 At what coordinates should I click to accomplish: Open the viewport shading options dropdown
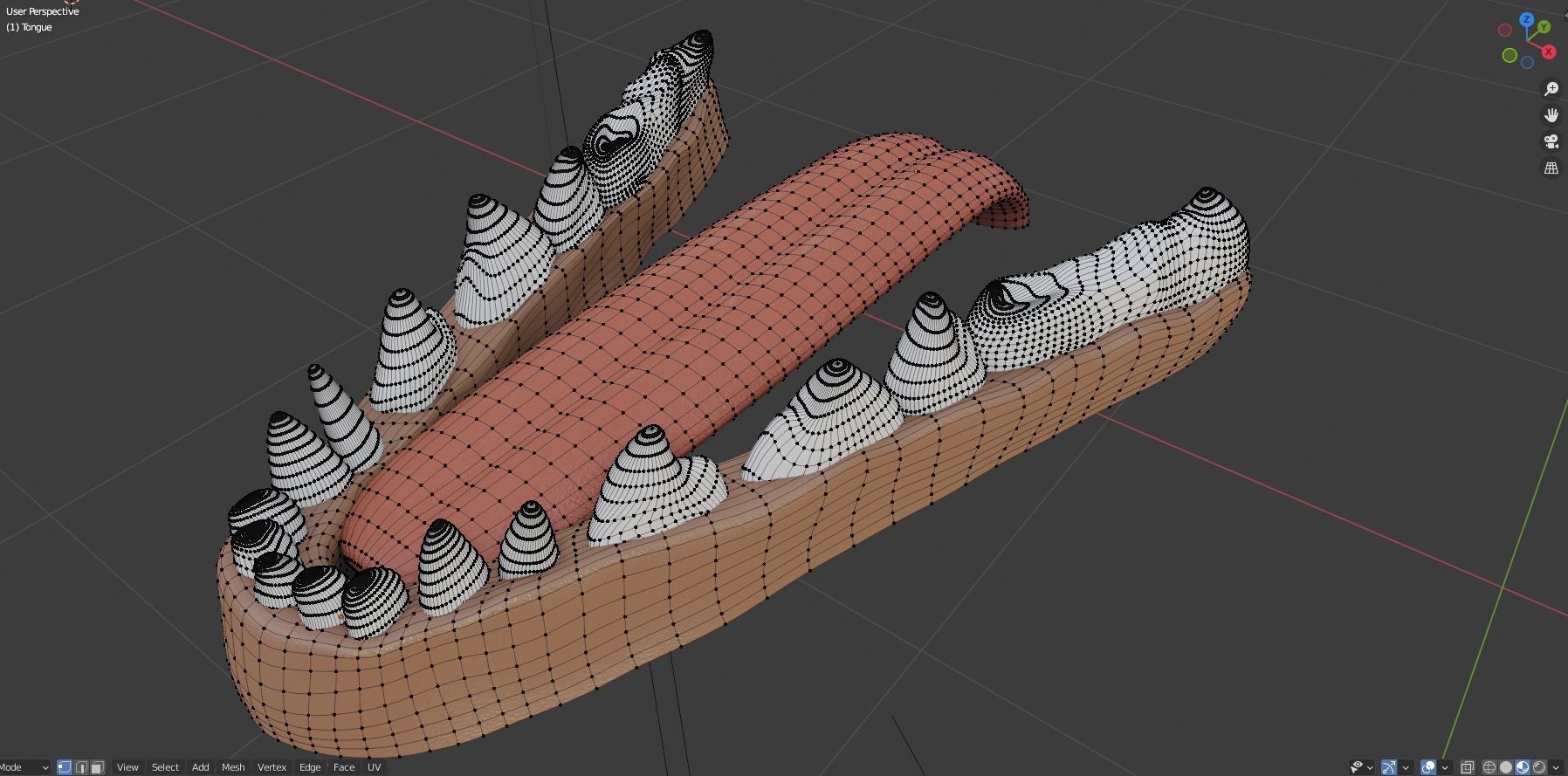pos(1556,767)
